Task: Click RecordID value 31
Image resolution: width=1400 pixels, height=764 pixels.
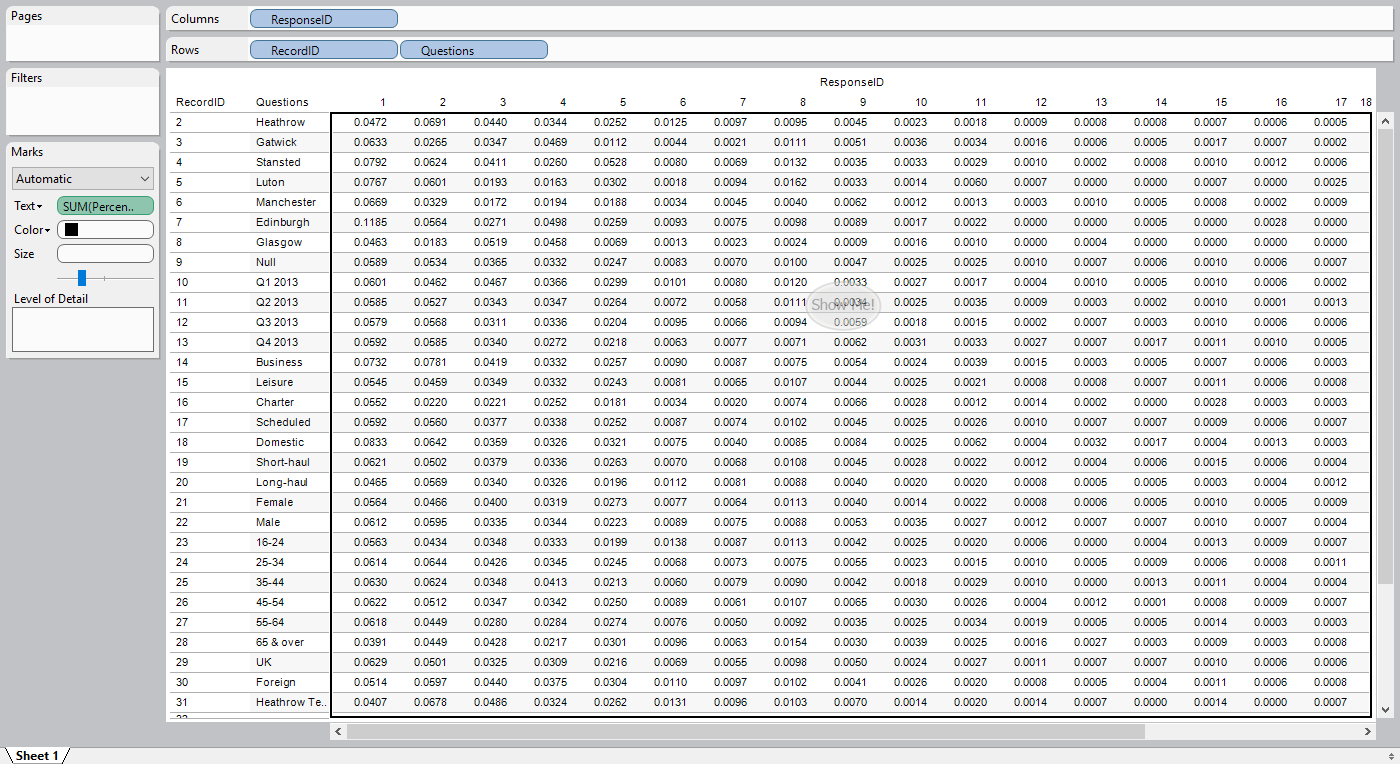Action: (x=182, y=702)
